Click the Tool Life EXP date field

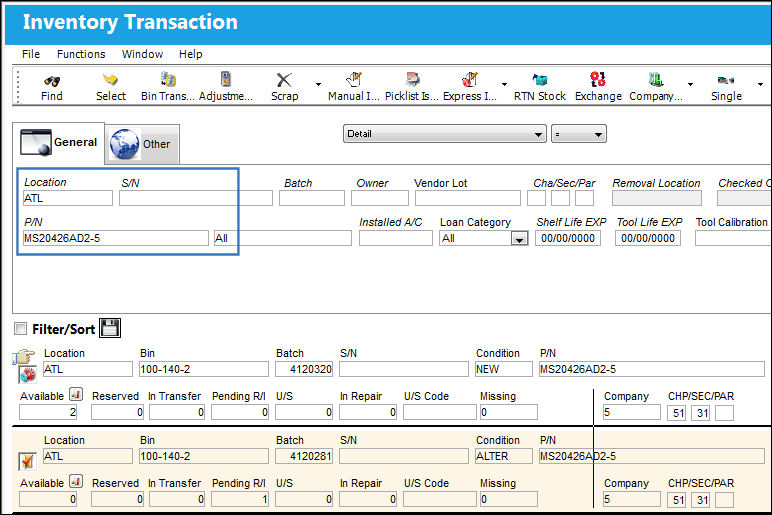[x=648, y=238]
